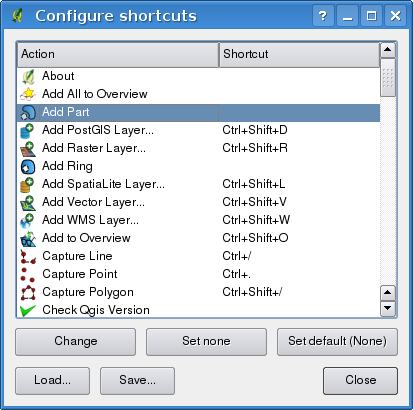Click the scrollbar top up arrow

388,50
